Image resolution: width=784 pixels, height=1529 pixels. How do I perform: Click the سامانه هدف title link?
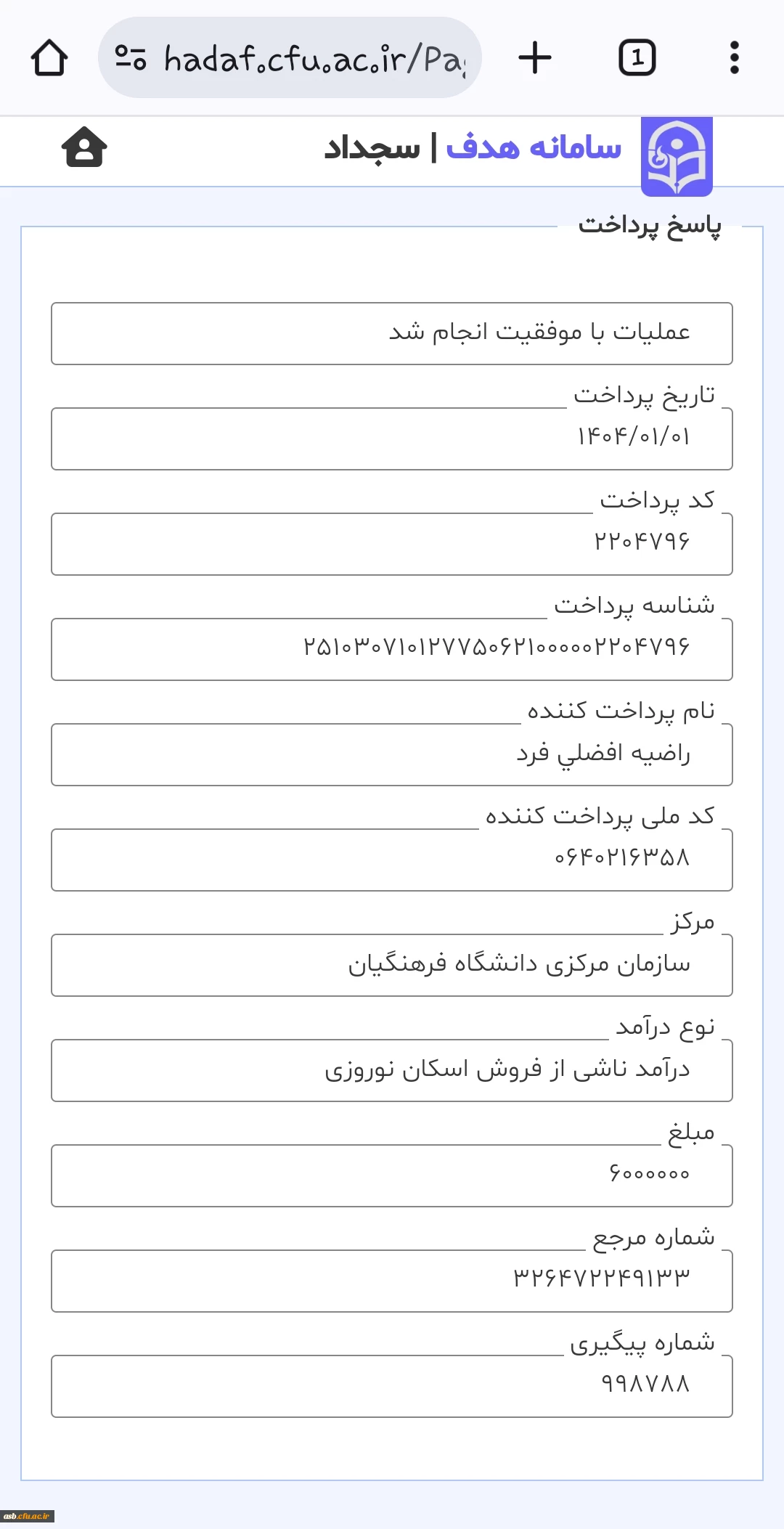coord(534,148)
